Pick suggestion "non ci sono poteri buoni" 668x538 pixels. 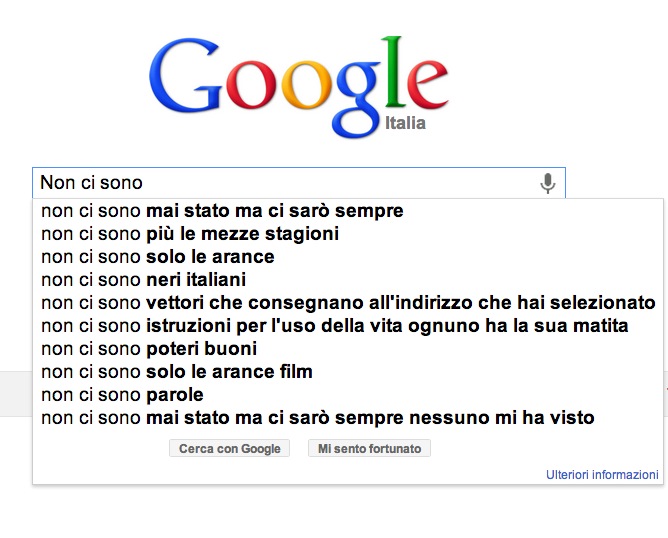pos(149,349)
